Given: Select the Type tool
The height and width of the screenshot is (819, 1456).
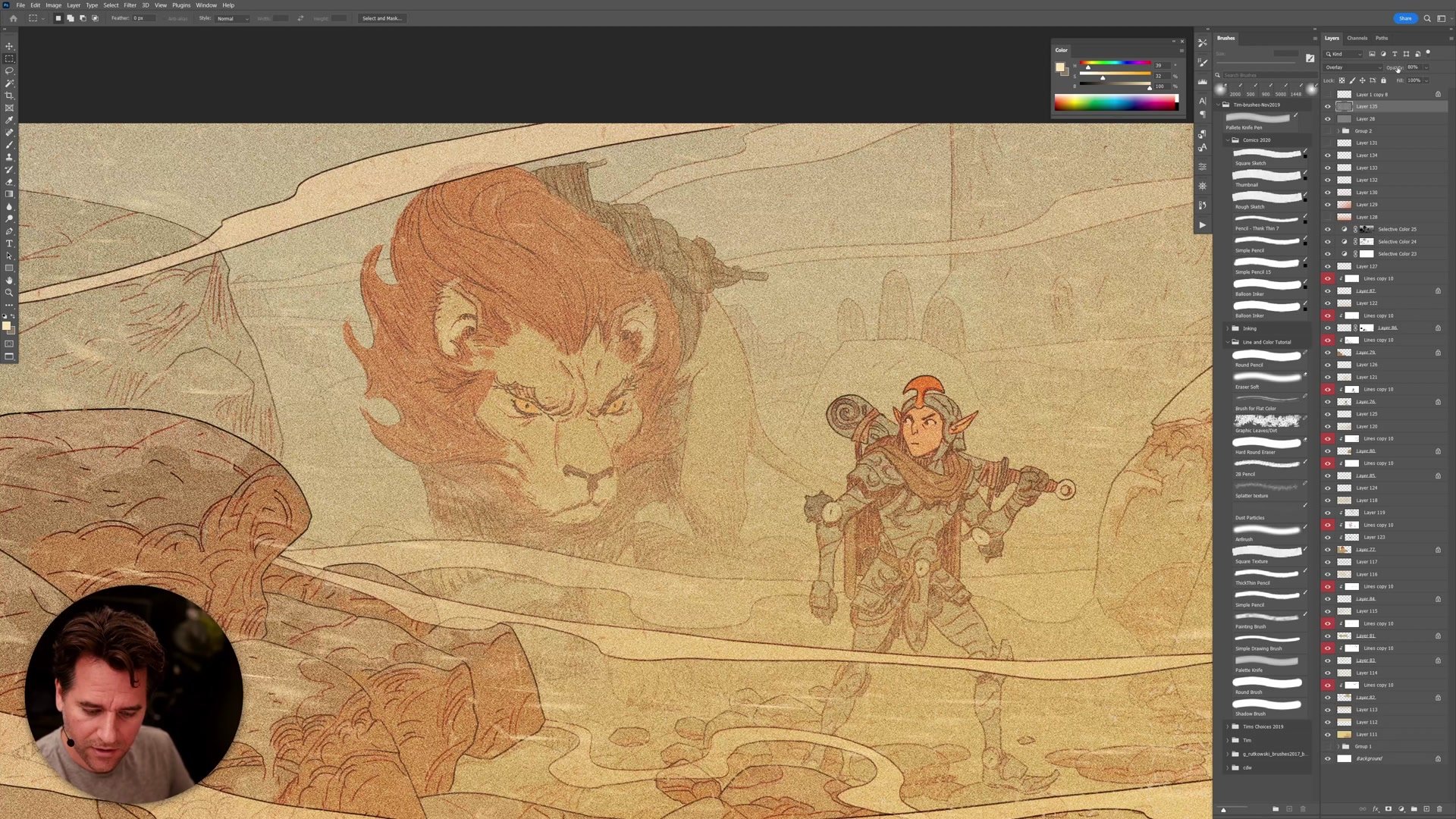Looking at the screenshot, I should coord(9,243).
